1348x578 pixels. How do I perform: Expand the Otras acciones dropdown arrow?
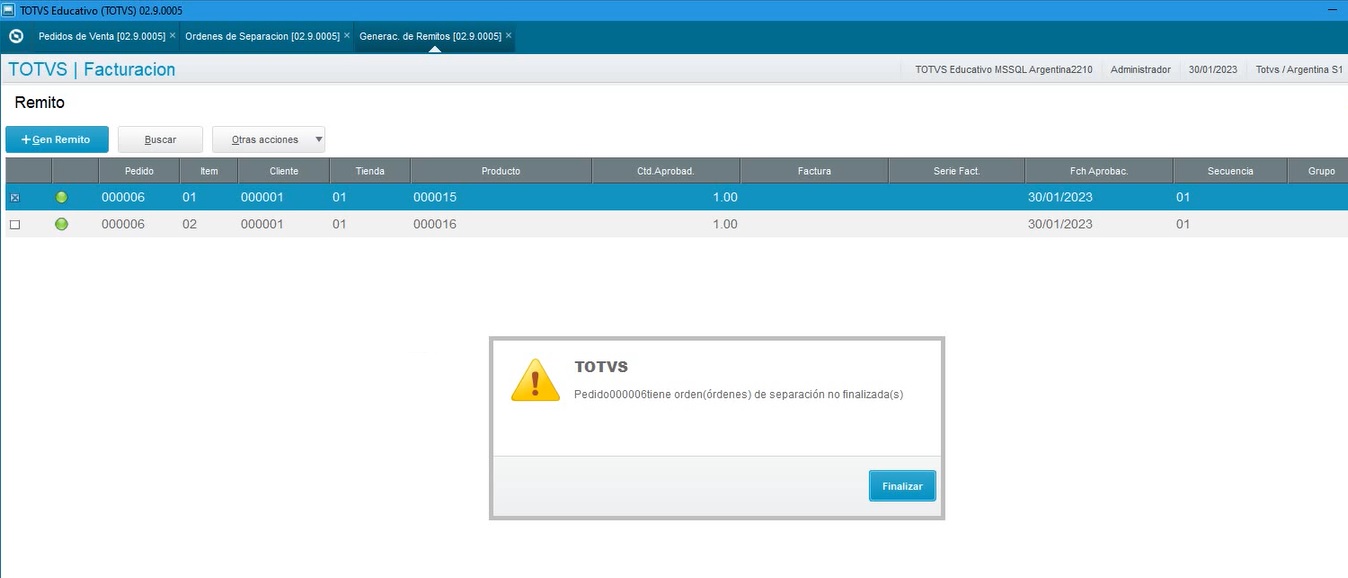coord(318,139)
